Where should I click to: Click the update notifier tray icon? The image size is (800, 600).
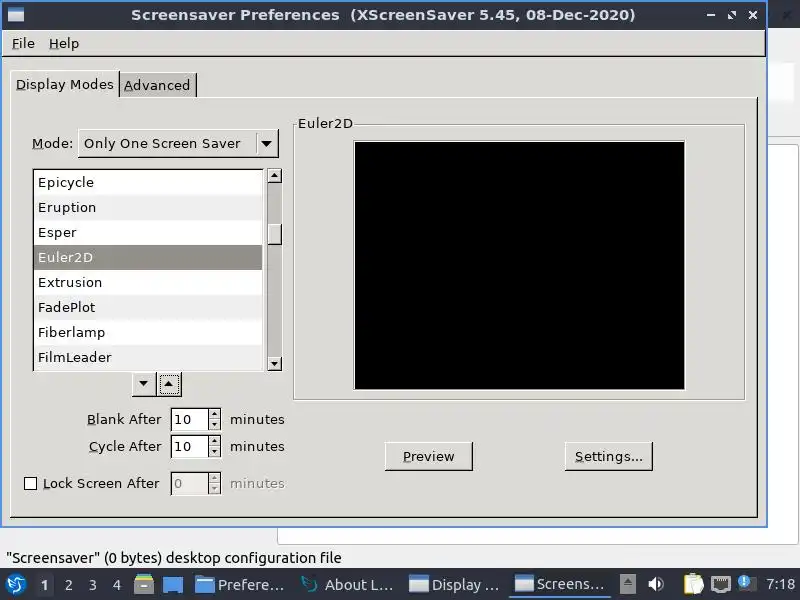746,583
